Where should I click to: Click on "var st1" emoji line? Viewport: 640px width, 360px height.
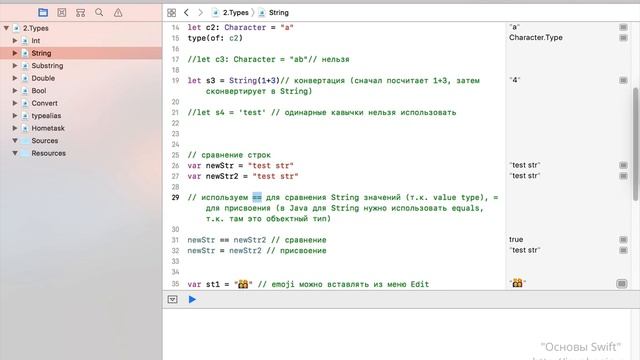pyautogui.click(x=308, y=284)
